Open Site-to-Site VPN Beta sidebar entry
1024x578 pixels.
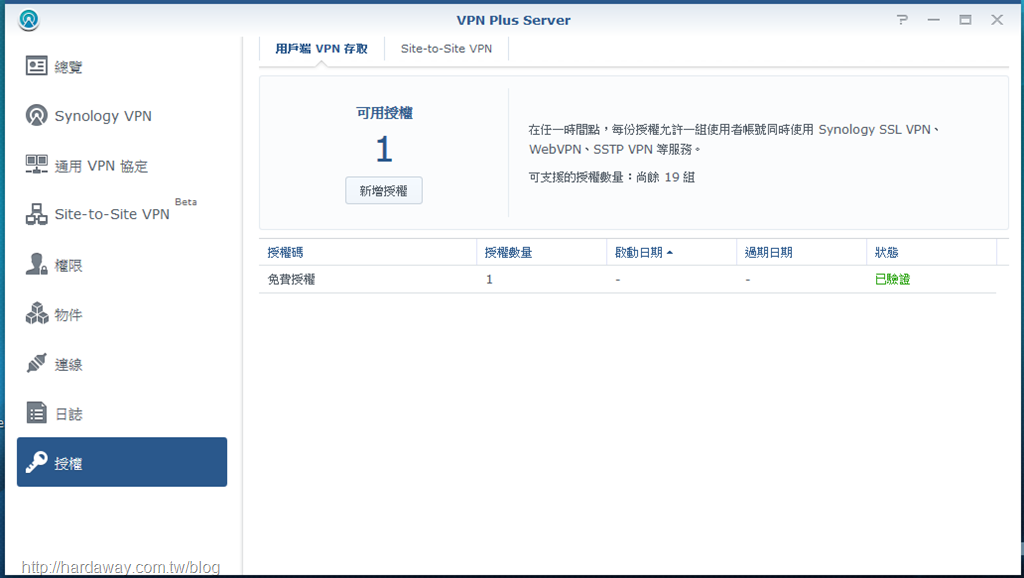122,214
